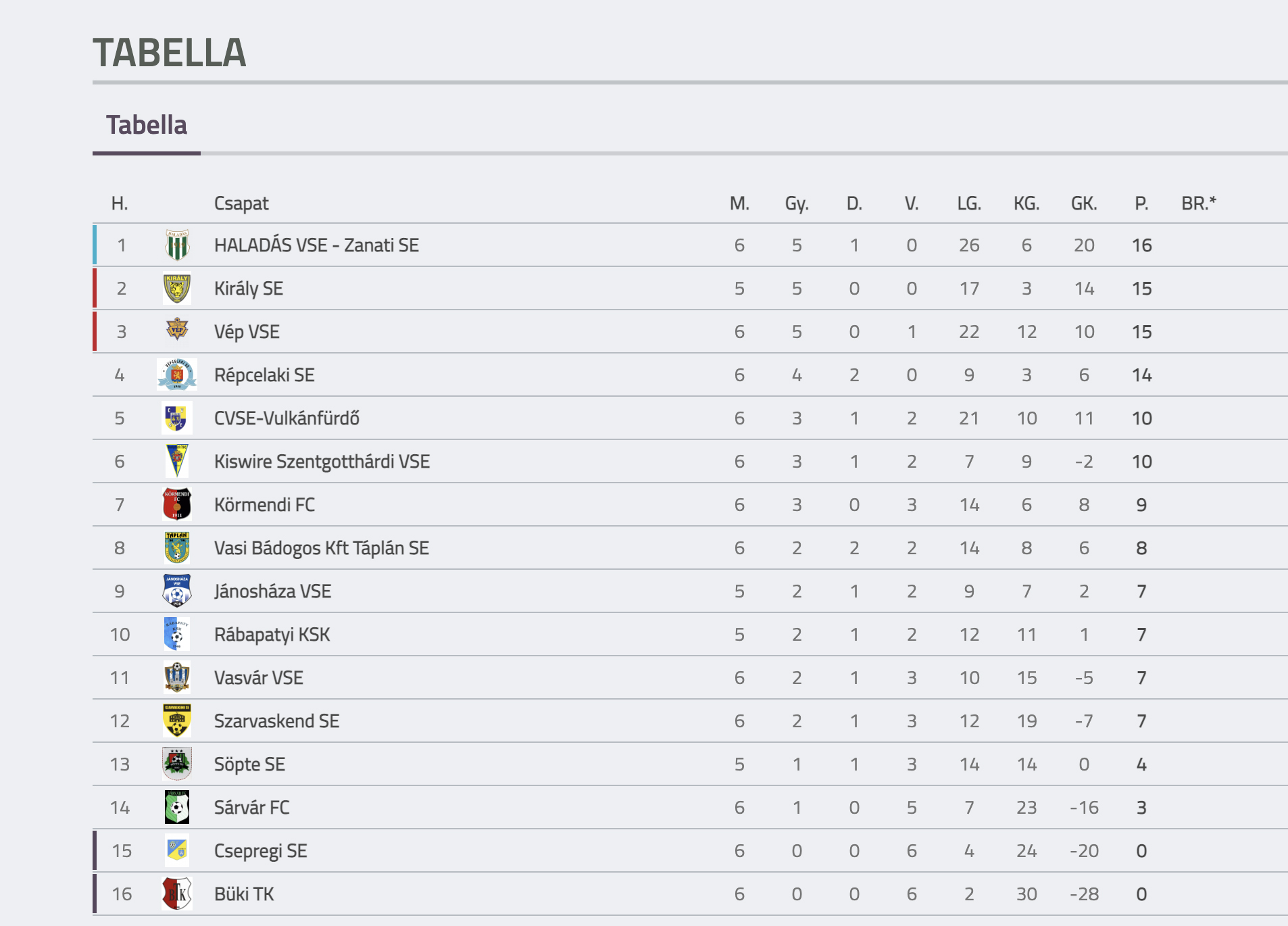Select the Répcelaki SE round crest
Viewport: 1288px width, 926px height.
click(x=177, y=374)
